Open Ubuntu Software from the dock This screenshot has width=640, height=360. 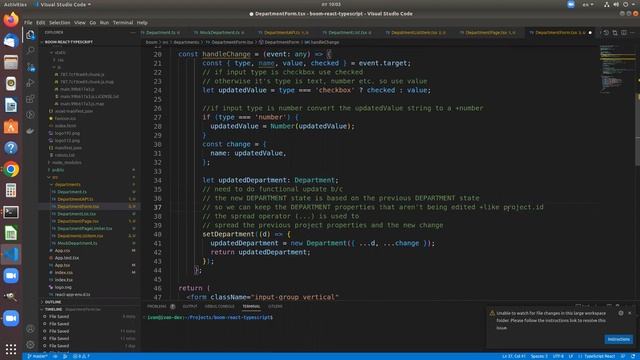pos(11,126)
